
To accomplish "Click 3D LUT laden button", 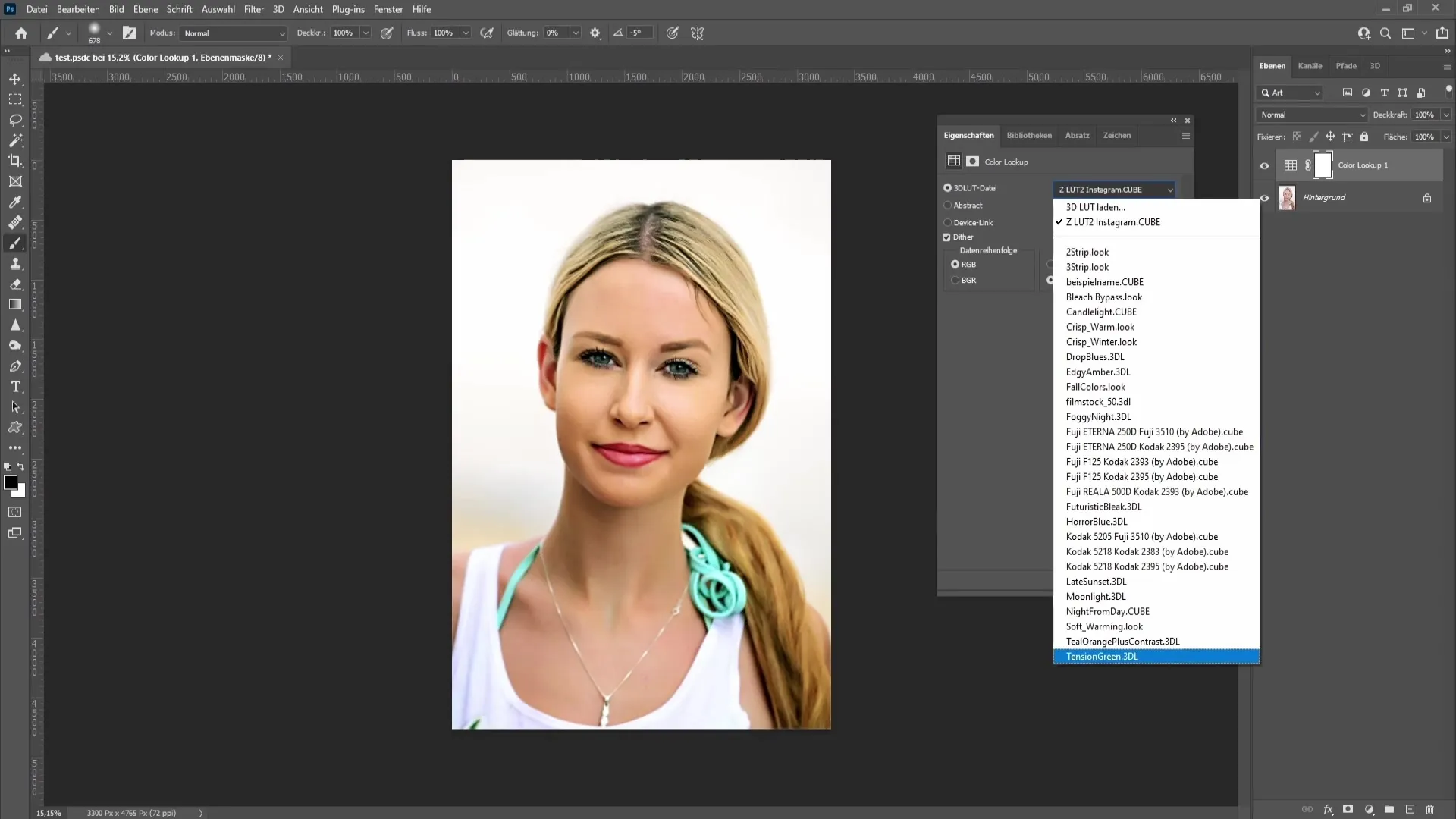I will pos(1095,207).
